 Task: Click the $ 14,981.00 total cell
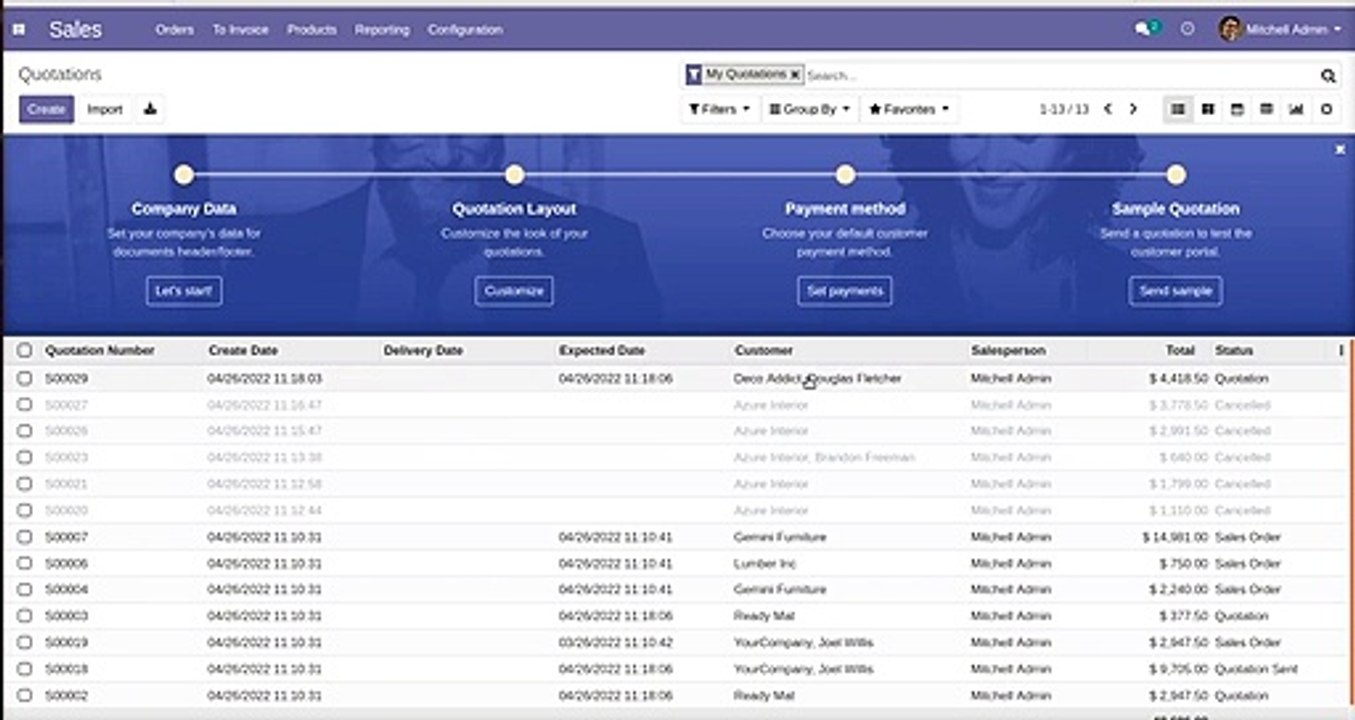click(x=1174, y=537)
